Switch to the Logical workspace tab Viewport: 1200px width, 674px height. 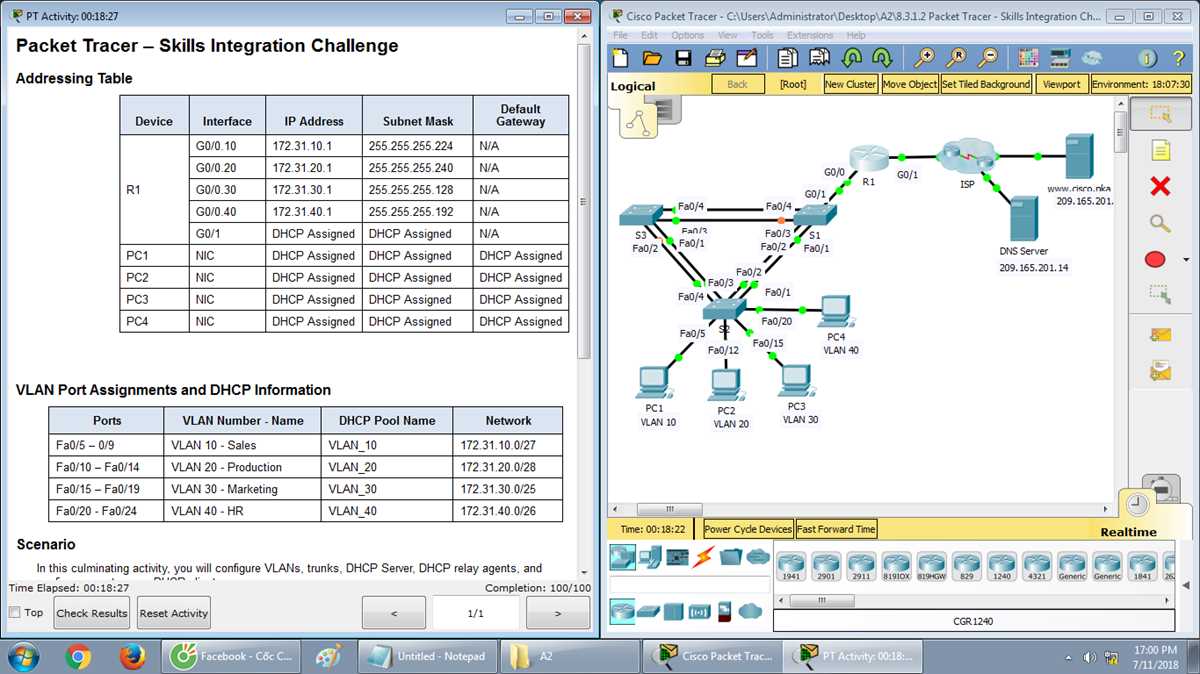click(633, 86)
